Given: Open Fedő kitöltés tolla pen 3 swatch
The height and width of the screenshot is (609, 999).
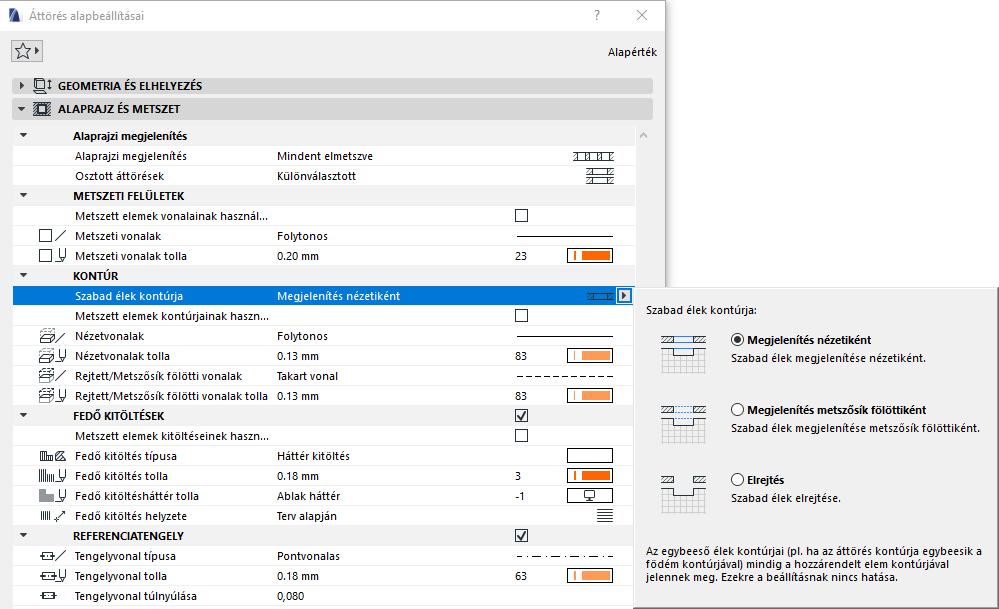Looking at the screenshot, I should pos(590,475).
